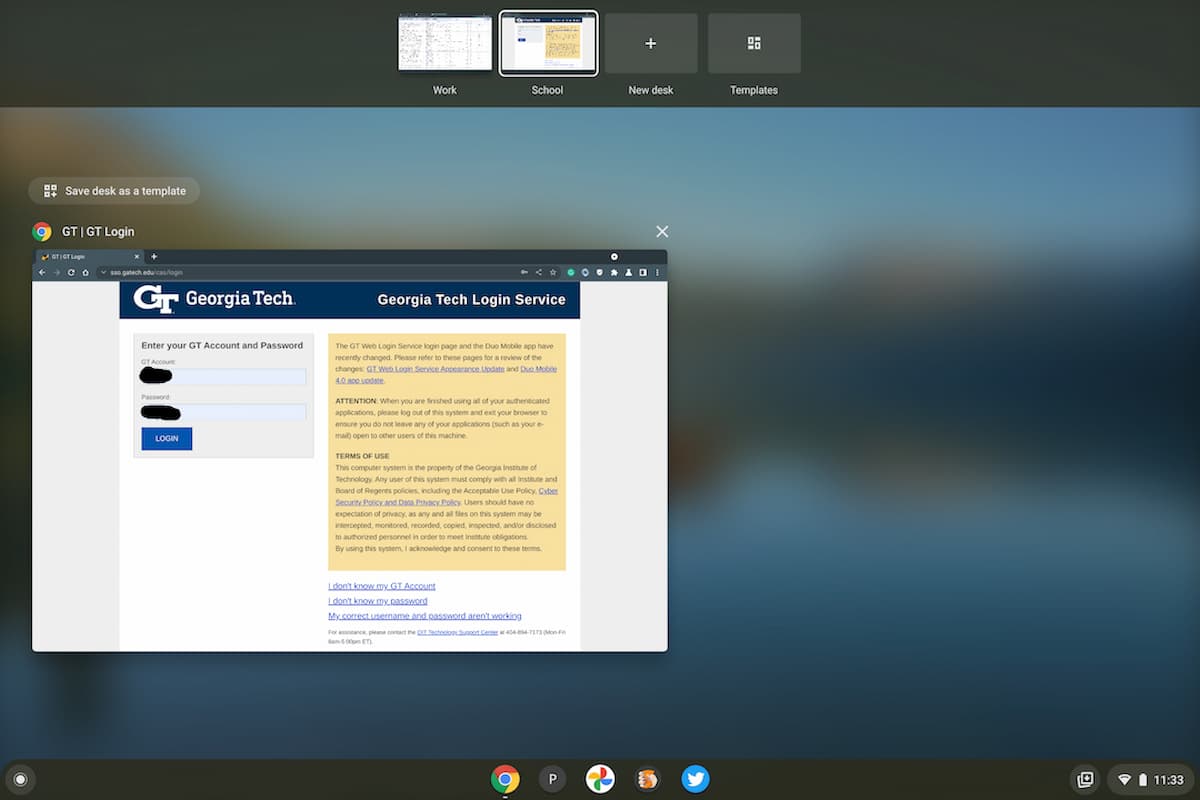Create a New desk

[651, 44]
